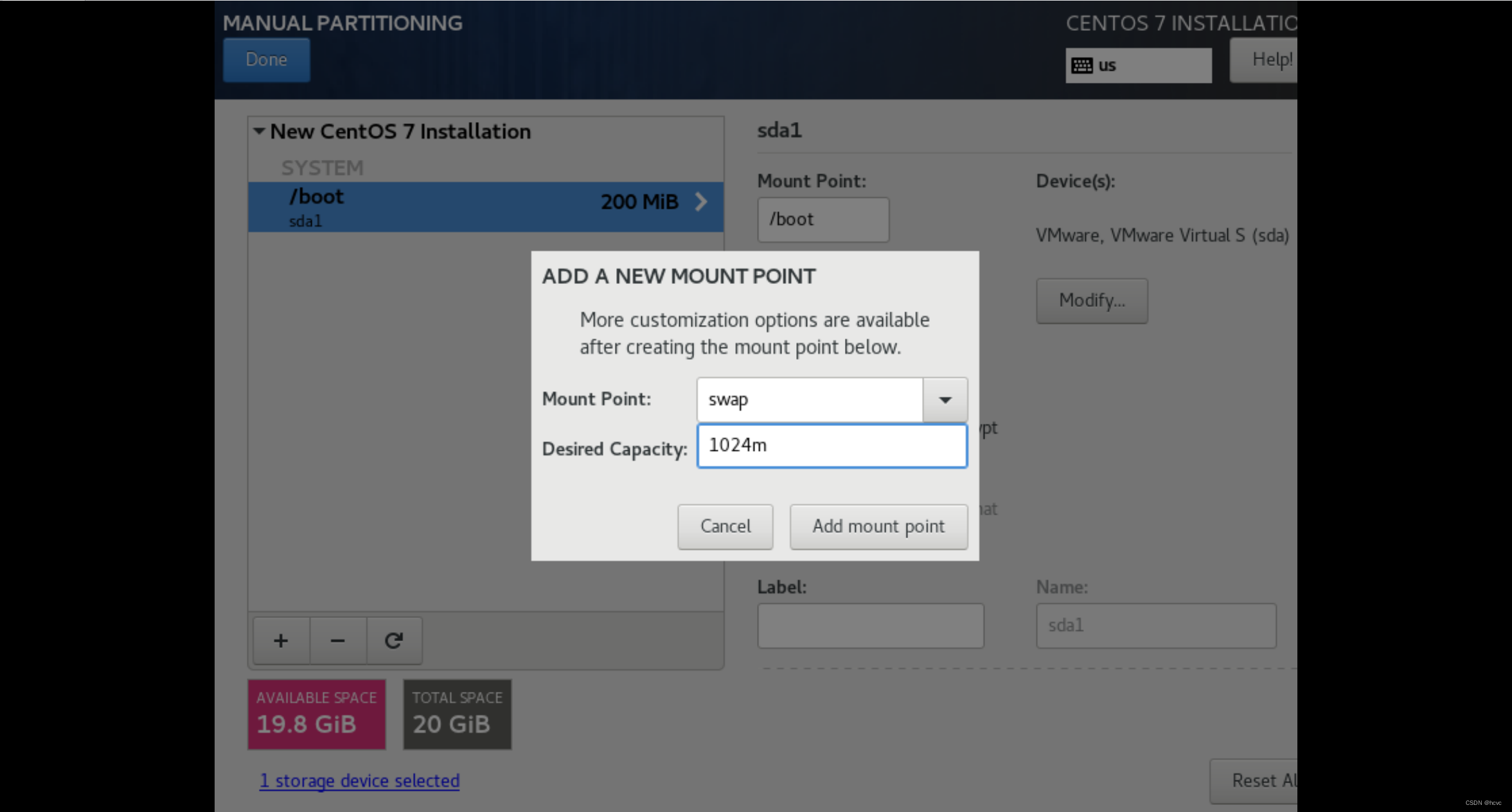Viewport: 1512px width, 812px height.
Task: Click the Add mount point button
Action: click(x=878, y=526)
